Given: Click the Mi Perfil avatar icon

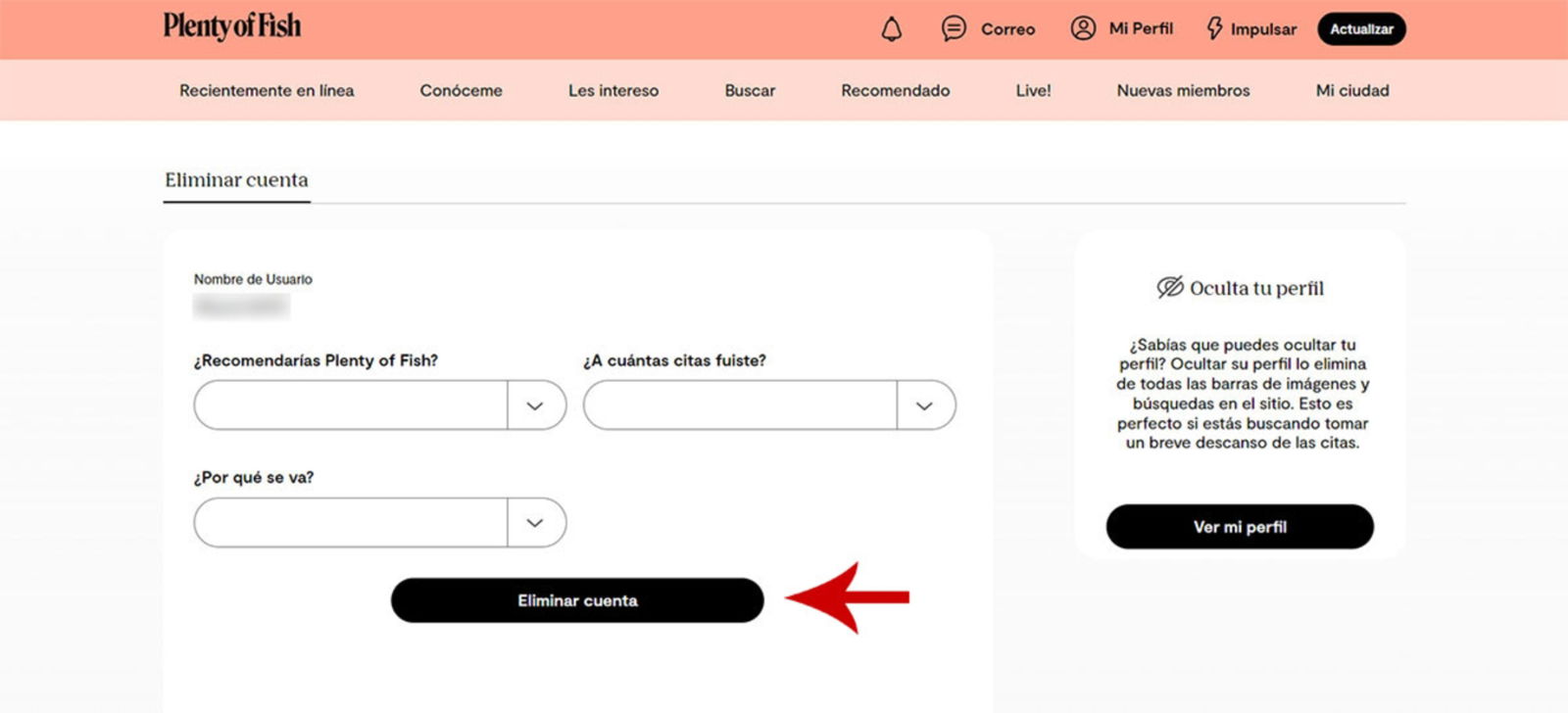Looking at the screenshot, I should (1083, 28).
